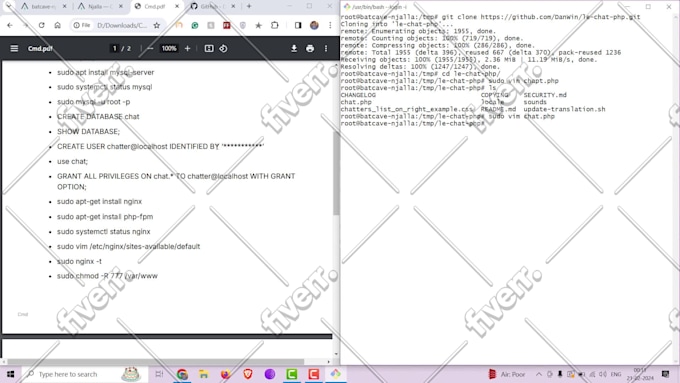Click 'update-translation.sh' in terminal listing
The height and width of the screenshot is (383, 680).
point(564,109)
